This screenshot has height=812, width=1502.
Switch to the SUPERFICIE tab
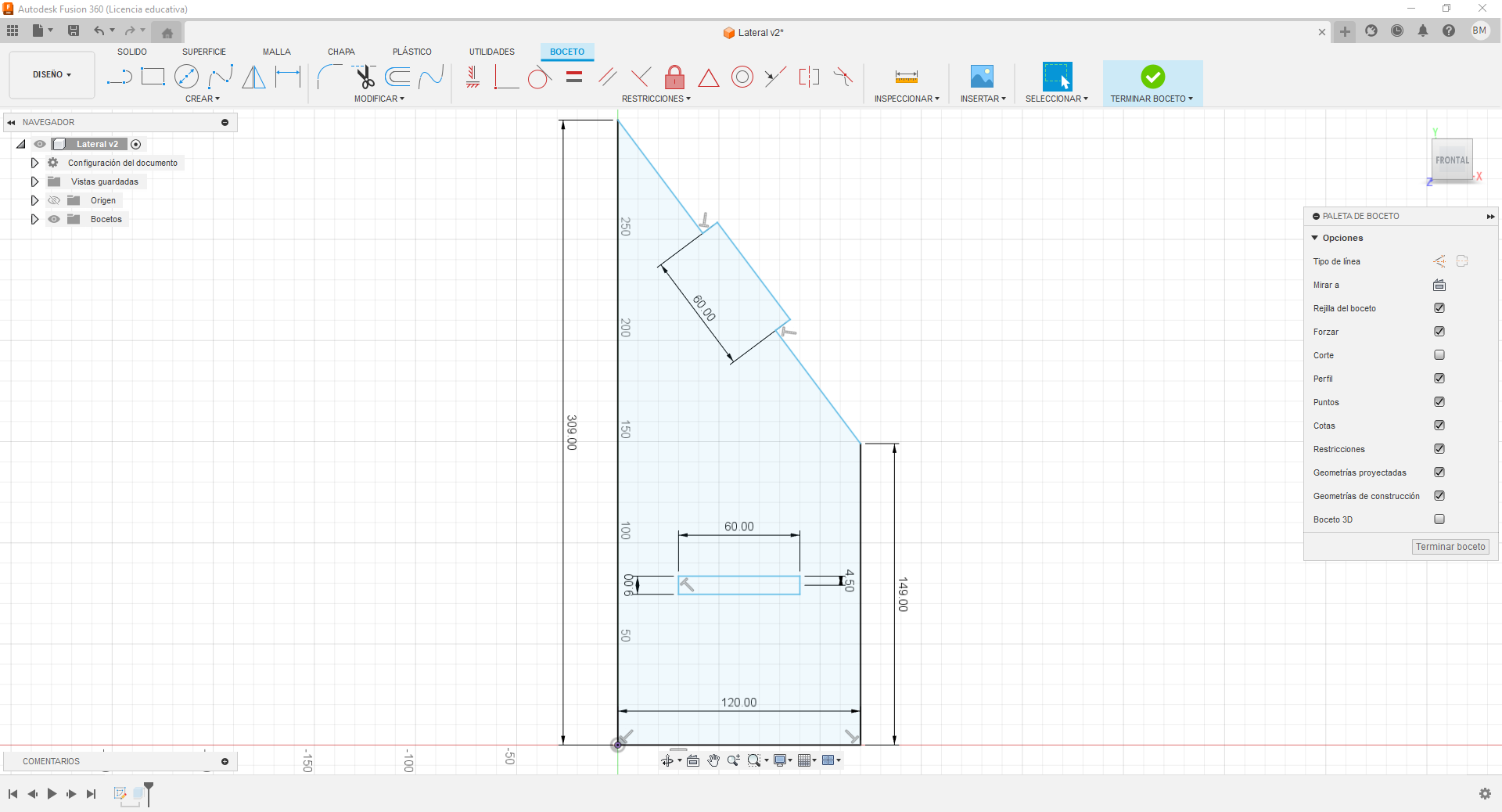point(204,52)
